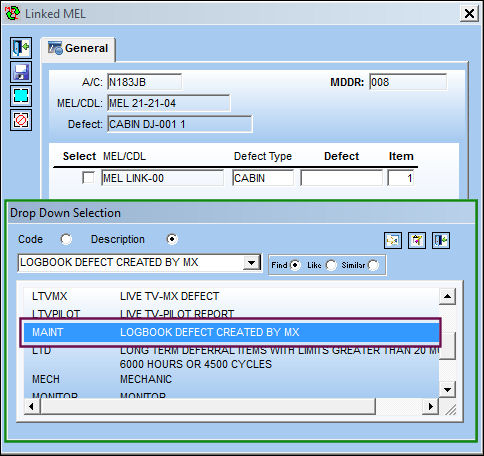Click the Item field showing 1
The width and height of the screenshot is (484, 456).
tap(401, 178)
